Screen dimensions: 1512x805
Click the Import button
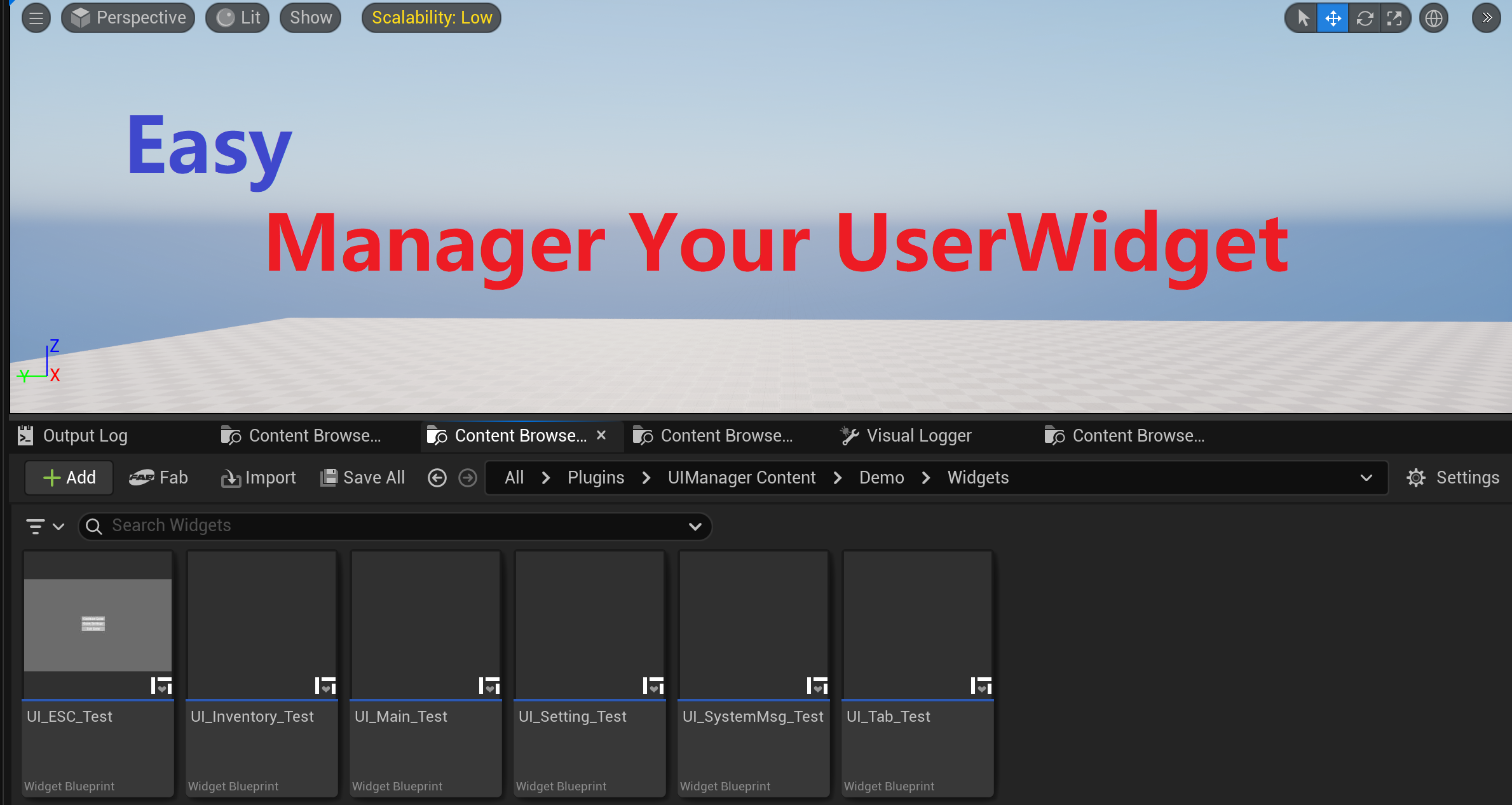[x=258, y=478]
